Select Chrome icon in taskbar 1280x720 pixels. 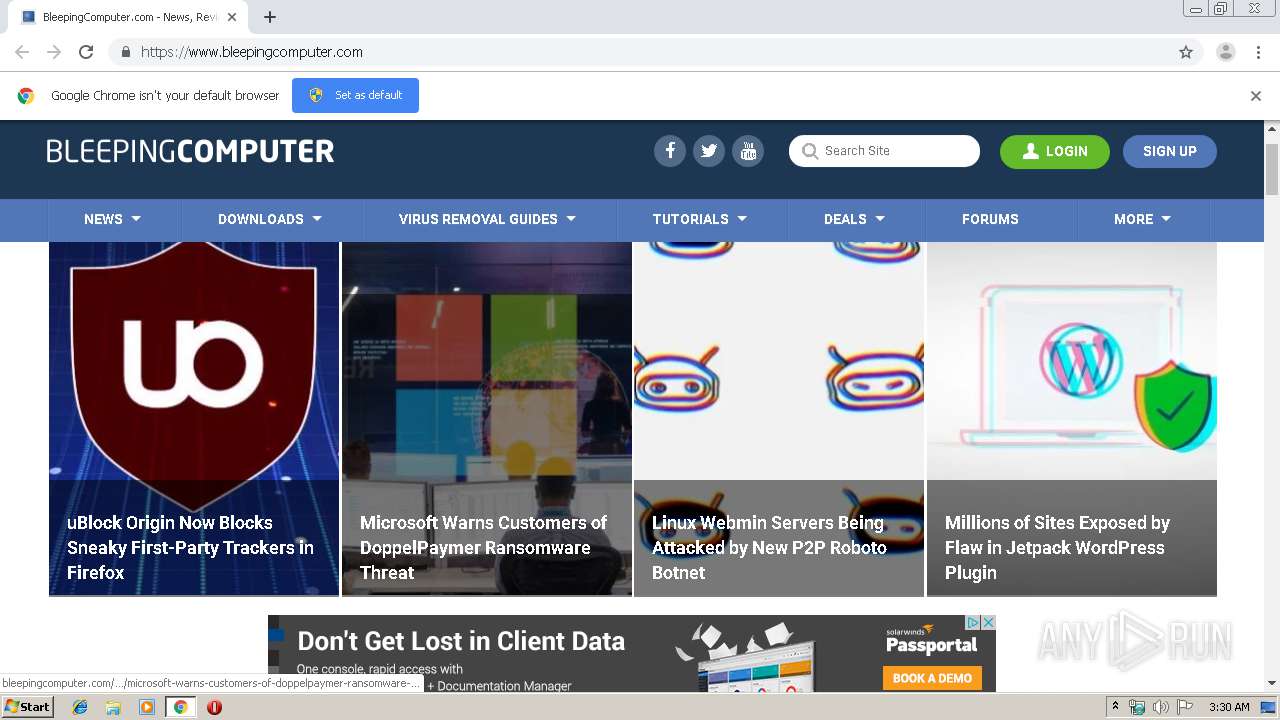point(180,707)
